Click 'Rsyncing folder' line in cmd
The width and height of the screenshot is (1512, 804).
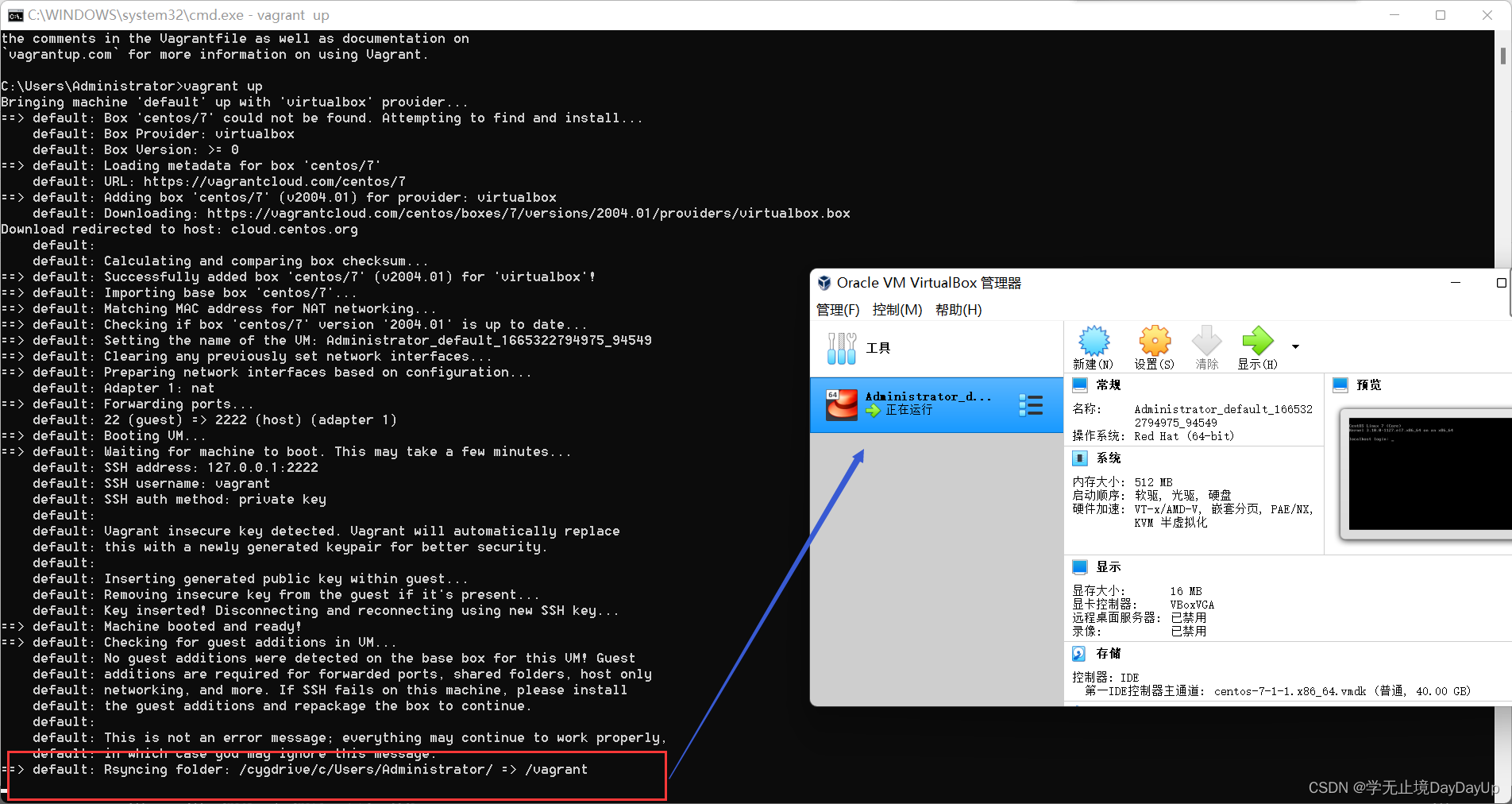tap(295, 770)
